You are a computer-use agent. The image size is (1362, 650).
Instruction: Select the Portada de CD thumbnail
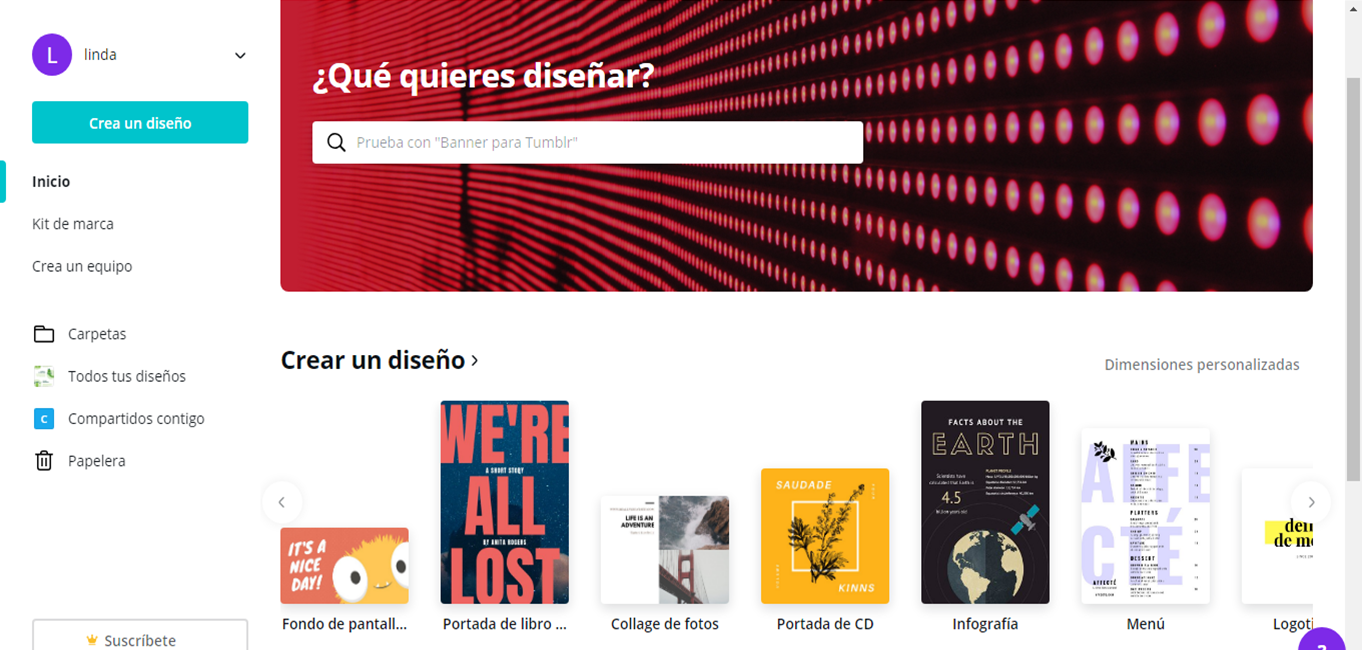825,536
